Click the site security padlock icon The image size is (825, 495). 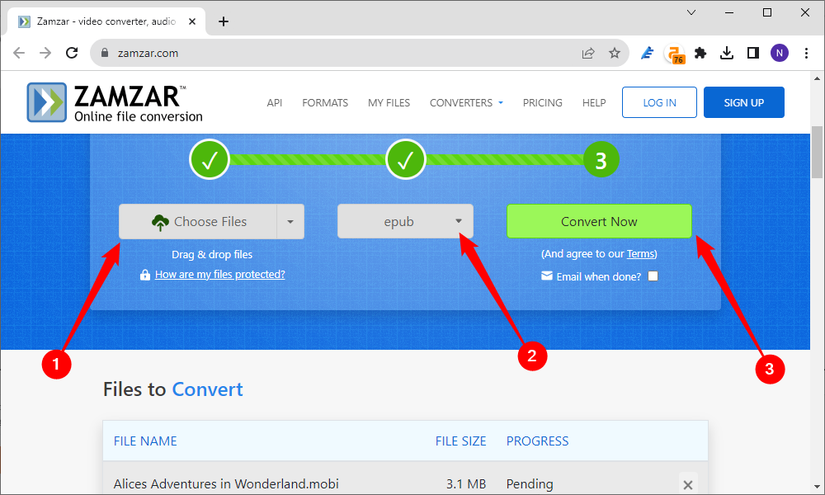[x=105, y=53]
